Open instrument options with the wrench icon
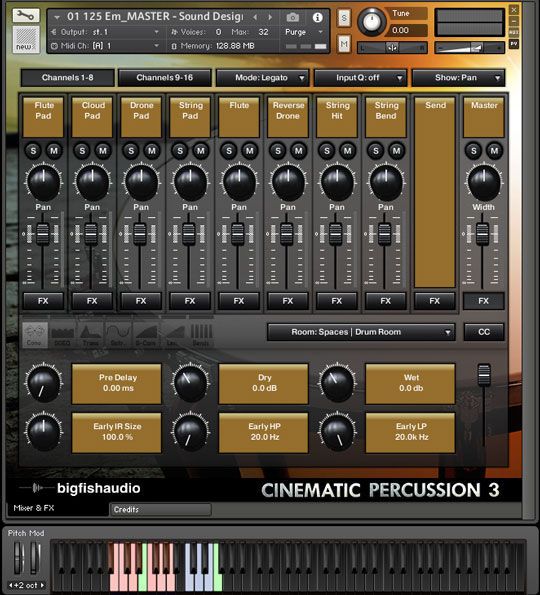 tap(26, 16)
